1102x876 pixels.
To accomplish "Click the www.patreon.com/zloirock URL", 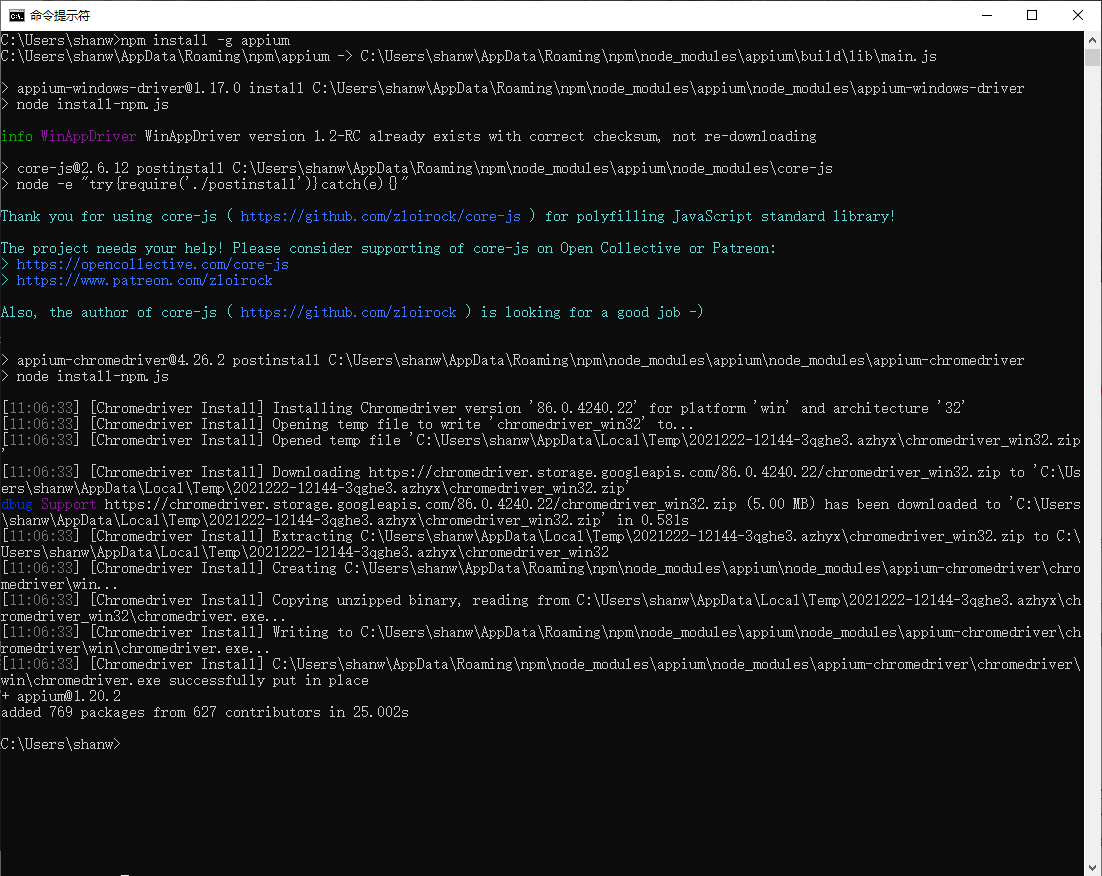I will point(144,281).
